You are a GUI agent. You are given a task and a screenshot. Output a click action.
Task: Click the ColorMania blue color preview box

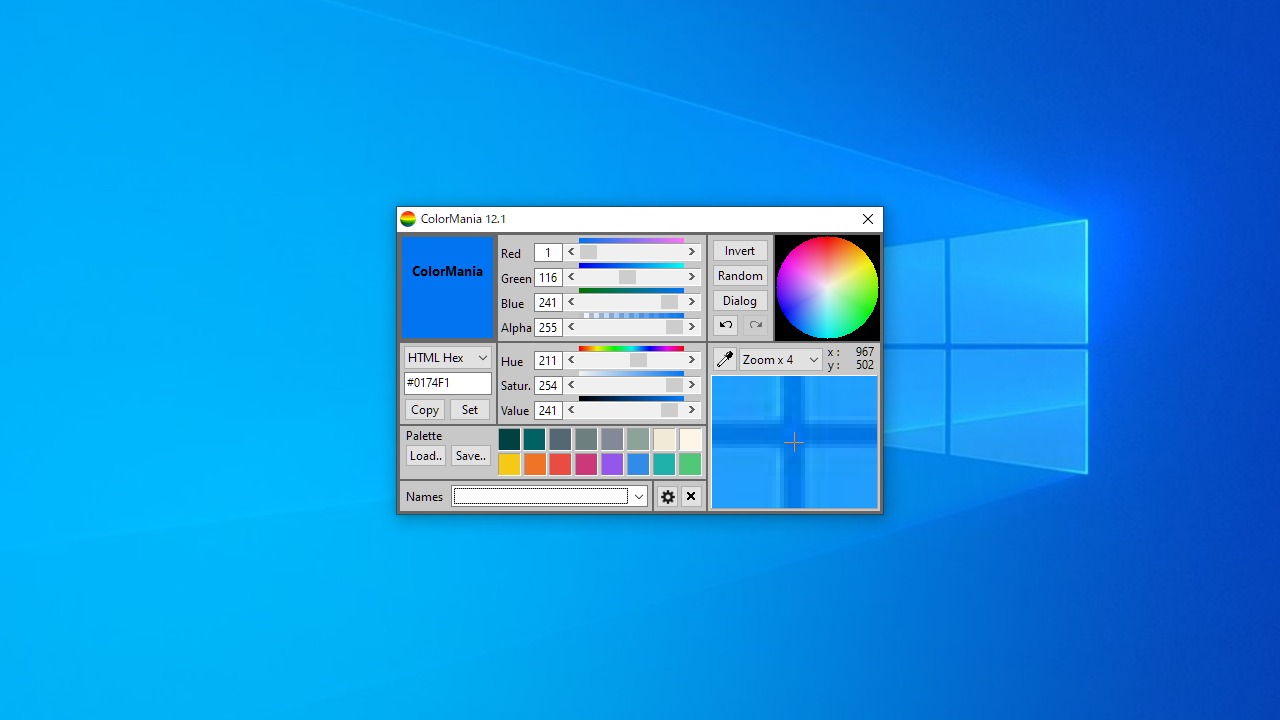447,288
